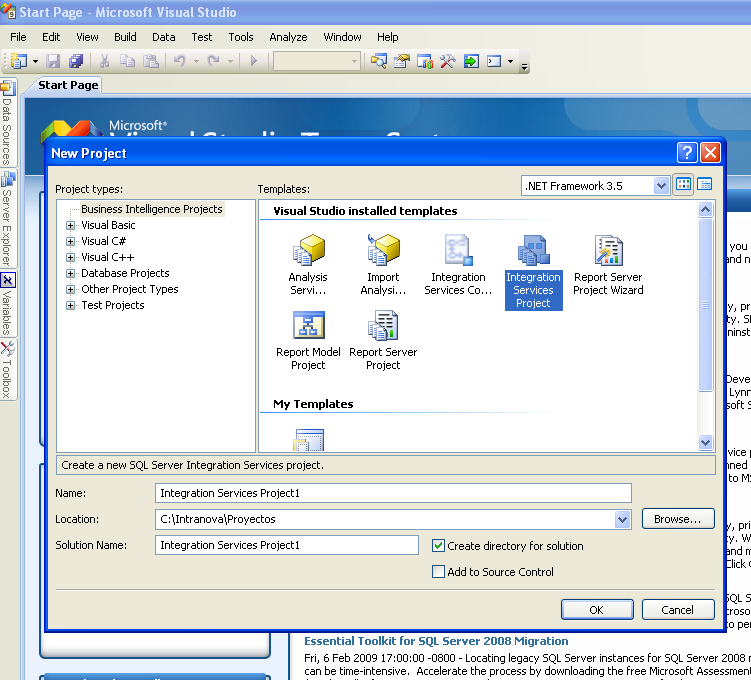
Task: Open the Tools menu
Action: pos(241,37)
